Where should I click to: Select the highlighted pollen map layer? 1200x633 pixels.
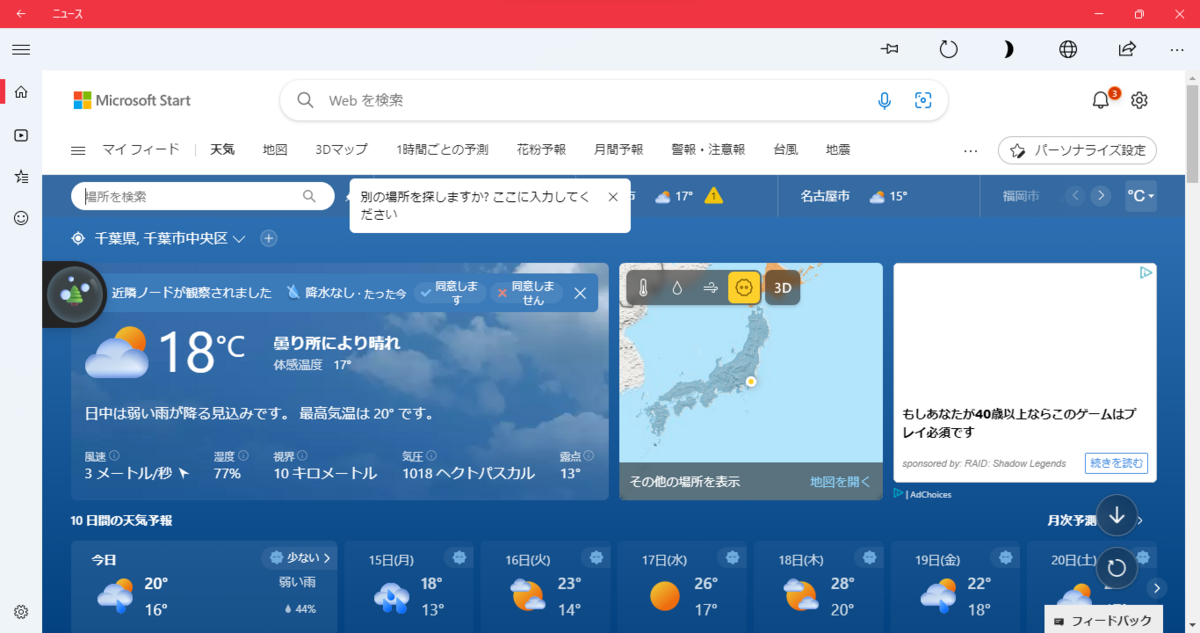(744, 288)
